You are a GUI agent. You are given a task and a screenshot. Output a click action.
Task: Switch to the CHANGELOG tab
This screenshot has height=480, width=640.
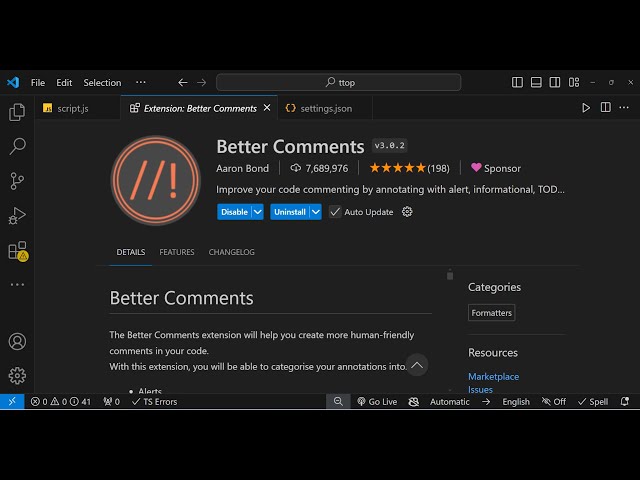[x=231, y=252]
